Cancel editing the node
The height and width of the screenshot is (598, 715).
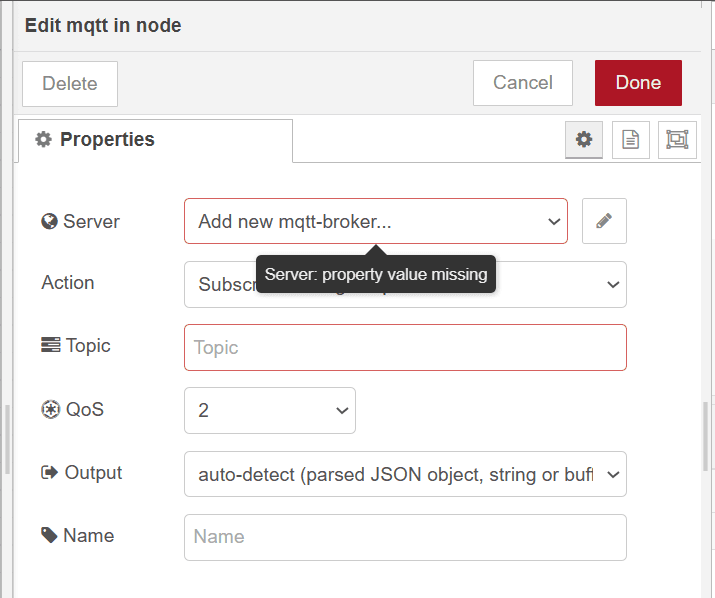523,83
